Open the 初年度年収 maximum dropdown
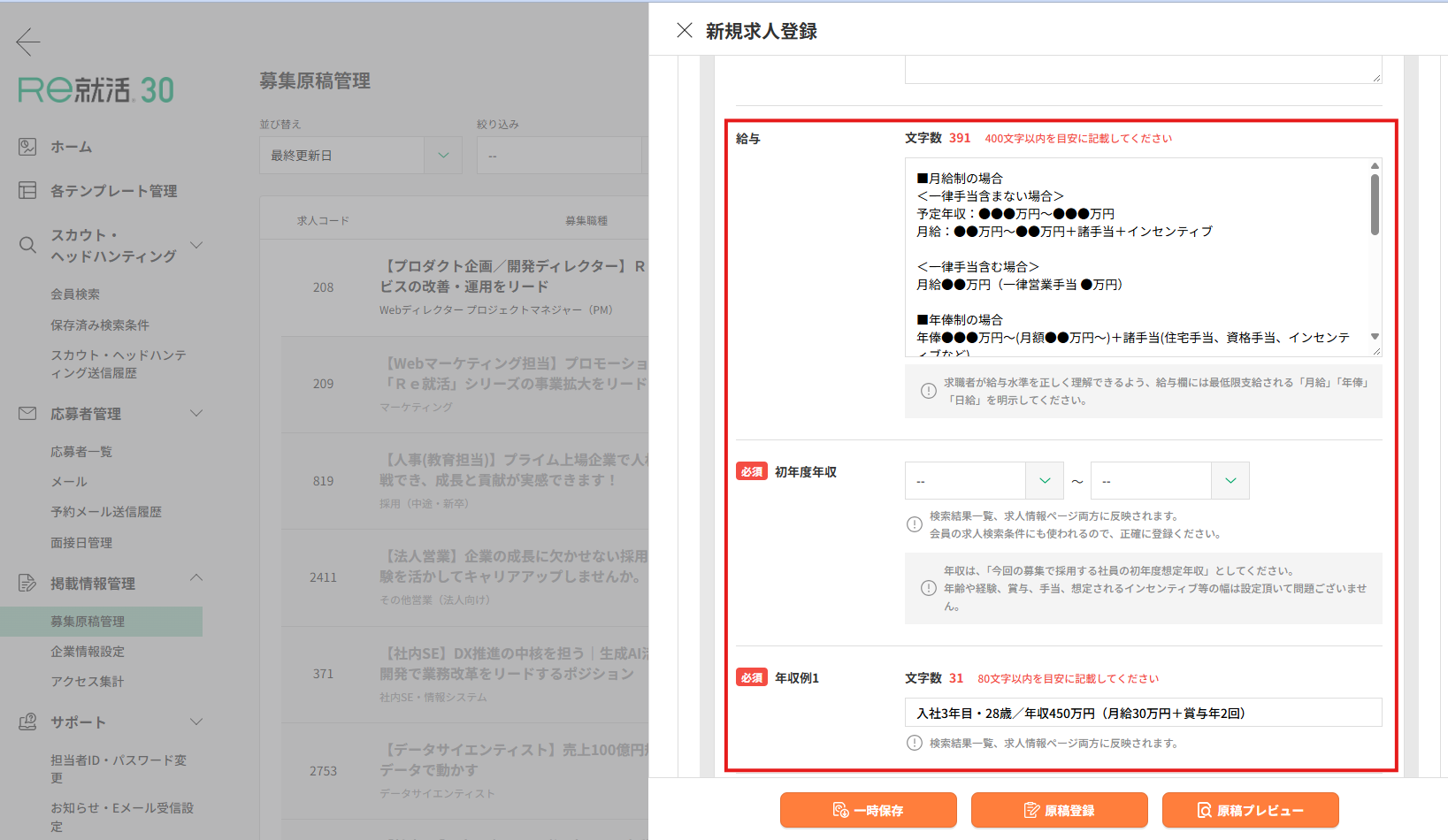 [x=1169, y=481]
